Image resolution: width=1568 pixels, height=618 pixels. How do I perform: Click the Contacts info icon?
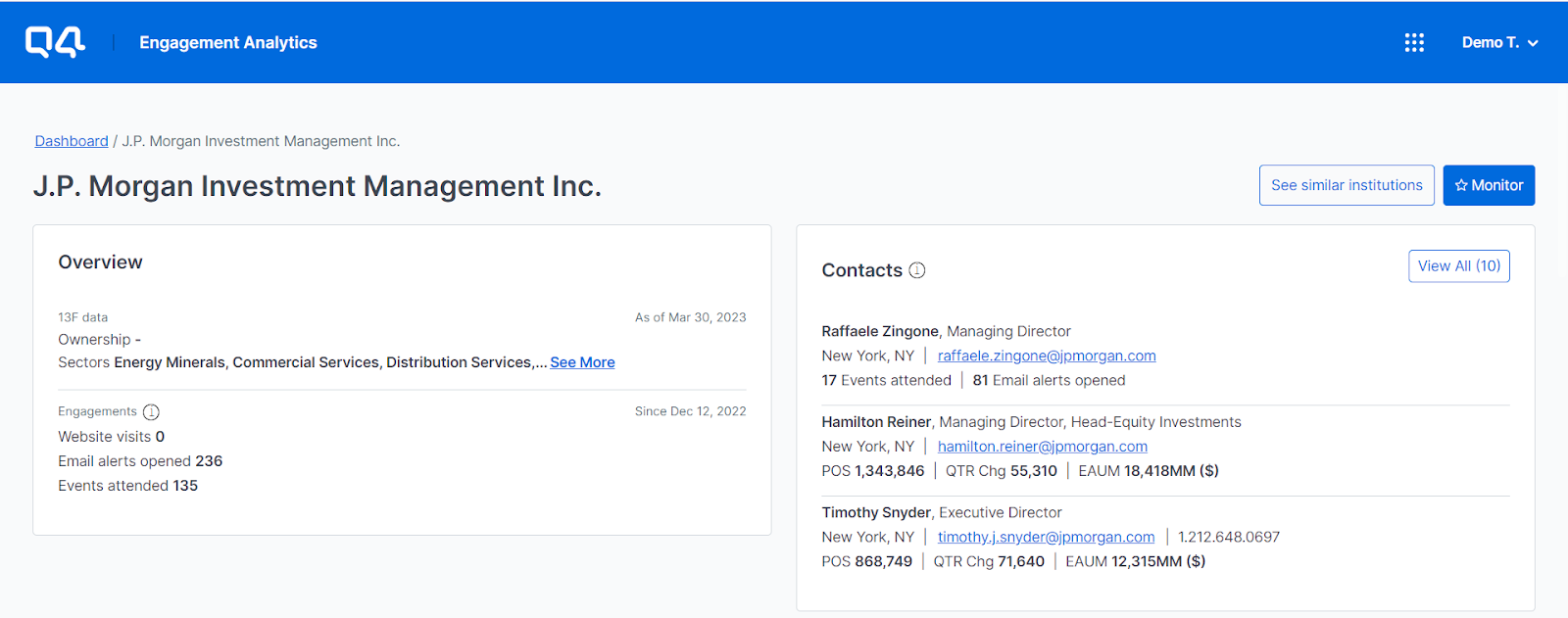point(917,270)
